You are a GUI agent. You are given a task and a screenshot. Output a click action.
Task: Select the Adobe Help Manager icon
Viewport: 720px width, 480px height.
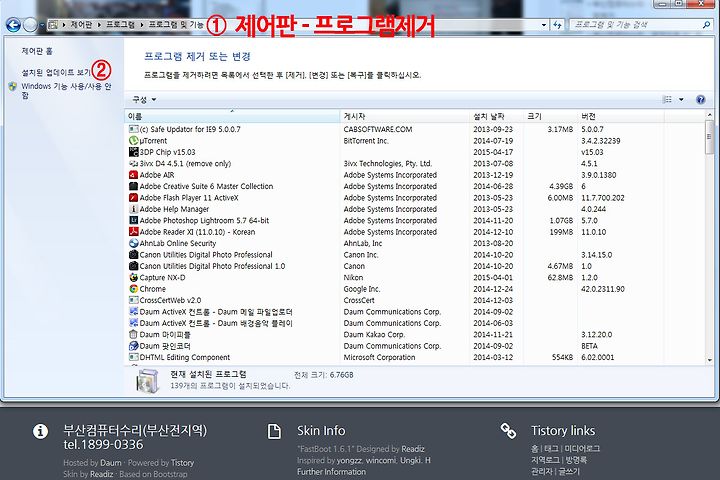point(134,209)
